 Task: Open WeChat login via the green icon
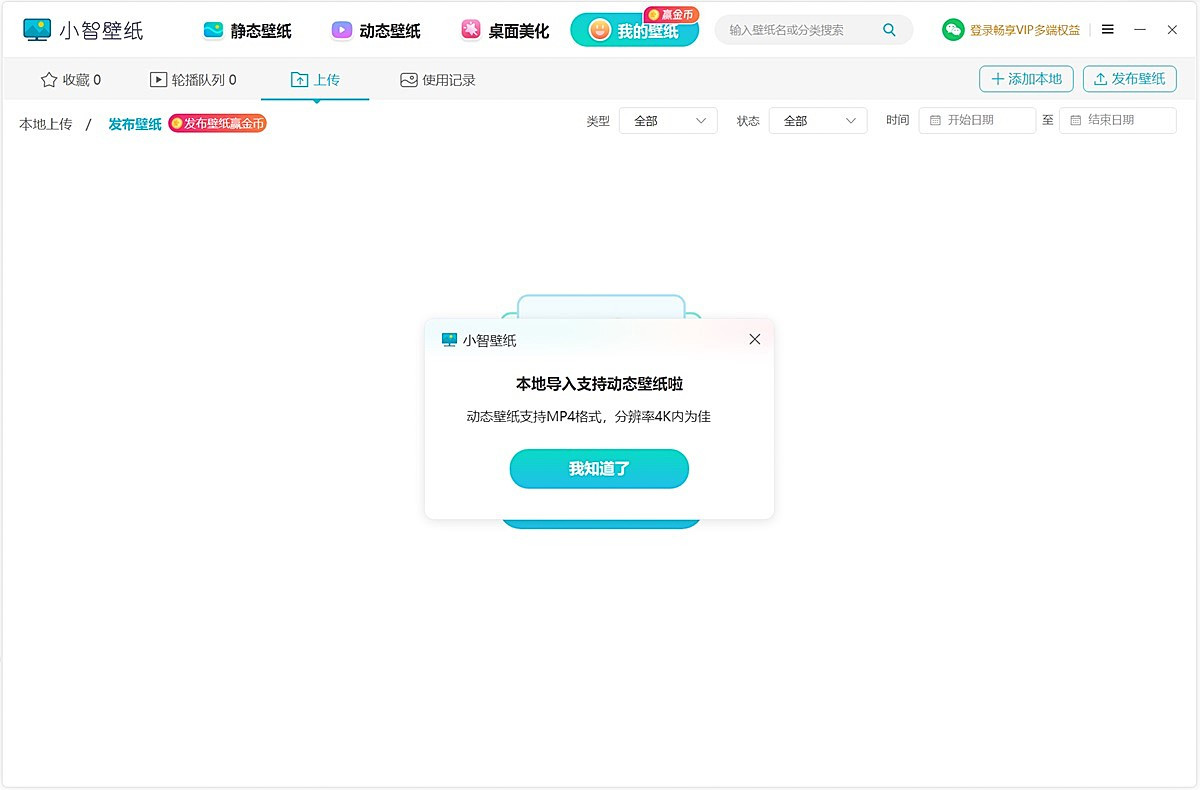[x=952, y=30]
